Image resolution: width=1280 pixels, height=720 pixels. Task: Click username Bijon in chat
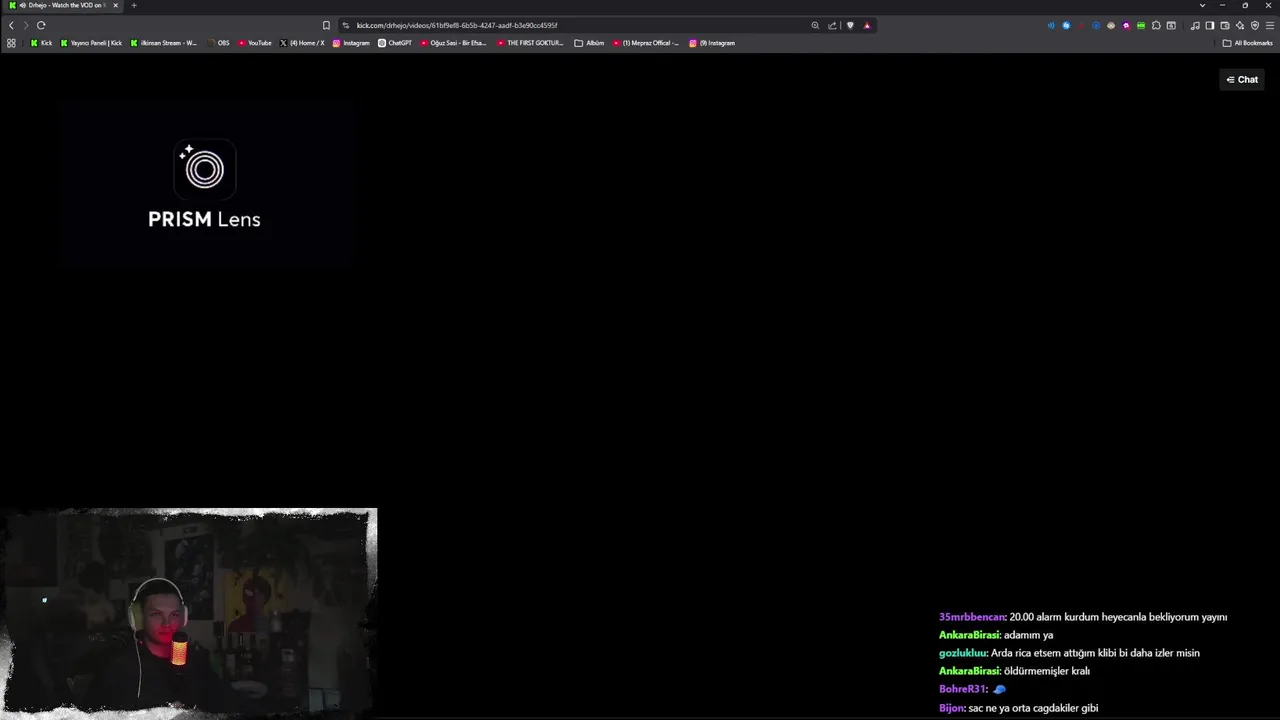(x=952, y=708)
